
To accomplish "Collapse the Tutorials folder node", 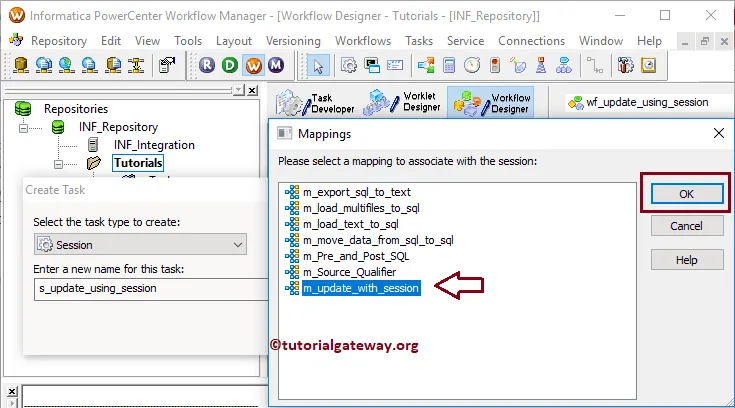I will coord(58,164).
